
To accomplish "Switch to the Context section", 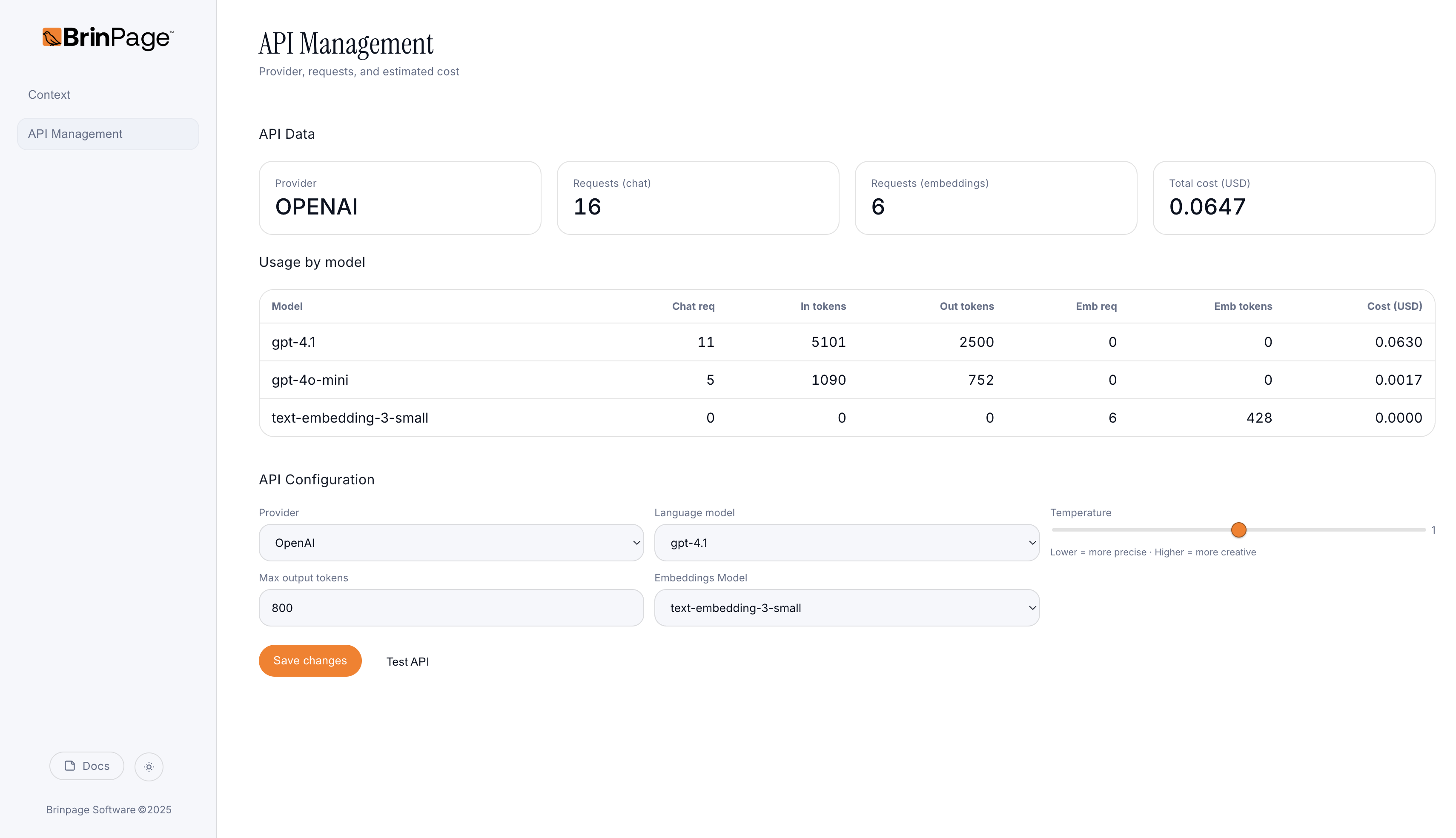I will [x=49, y=94].
